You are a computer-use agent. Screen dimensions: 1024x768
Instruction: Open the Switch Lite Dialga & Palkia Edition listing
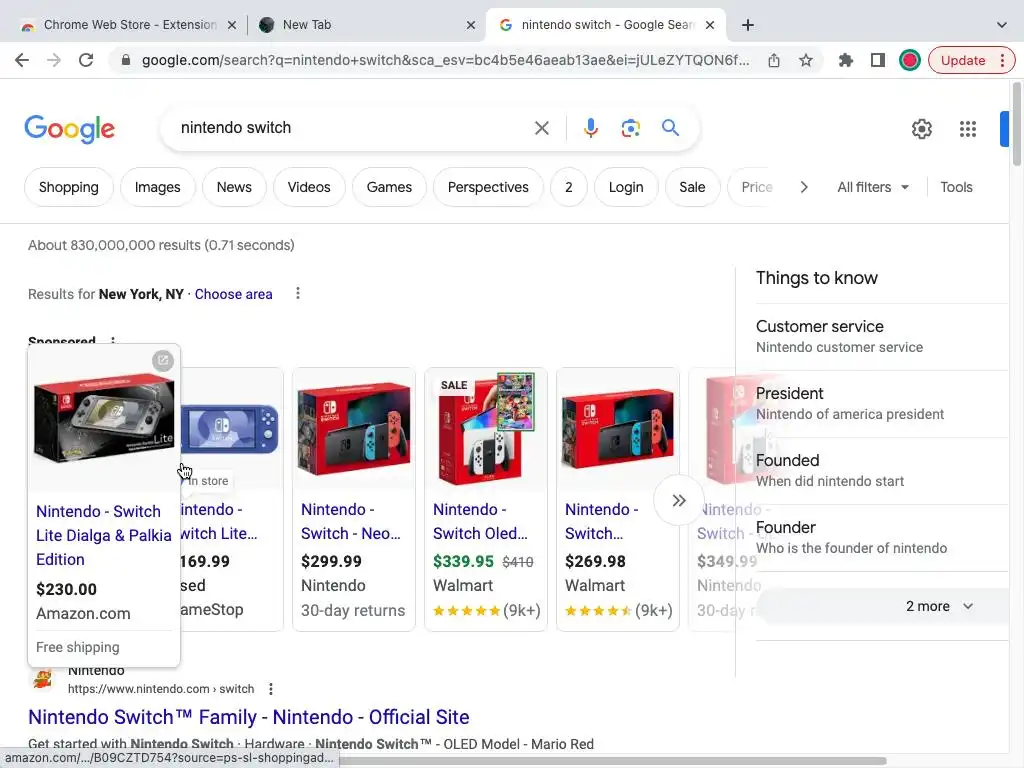point(104,535)
